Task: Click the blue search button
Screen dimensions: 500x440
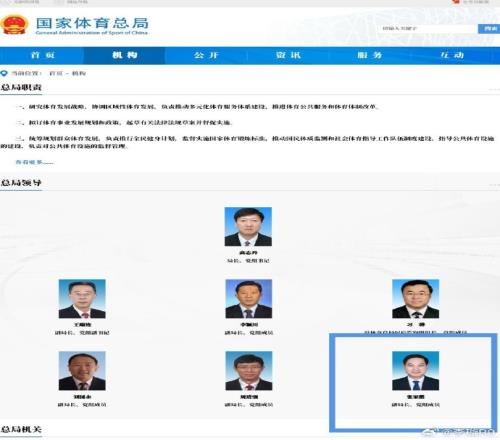Action: (489, 29)
